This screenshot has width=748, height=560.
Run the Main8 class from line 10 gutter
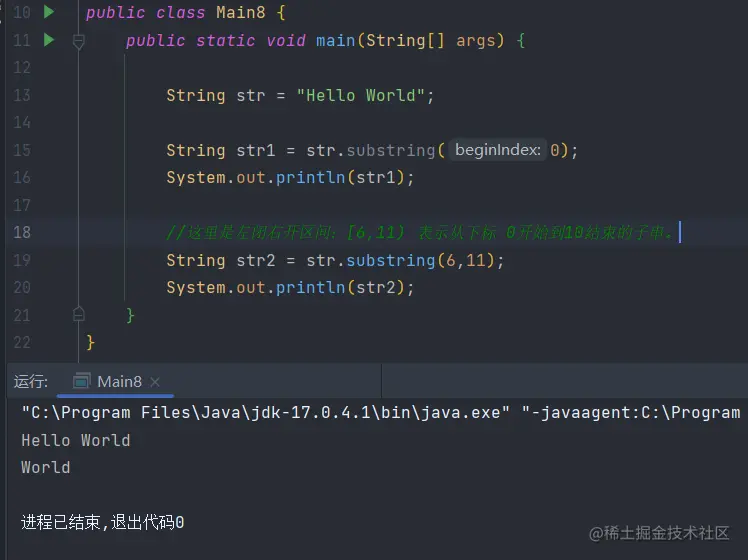(49, 12)
